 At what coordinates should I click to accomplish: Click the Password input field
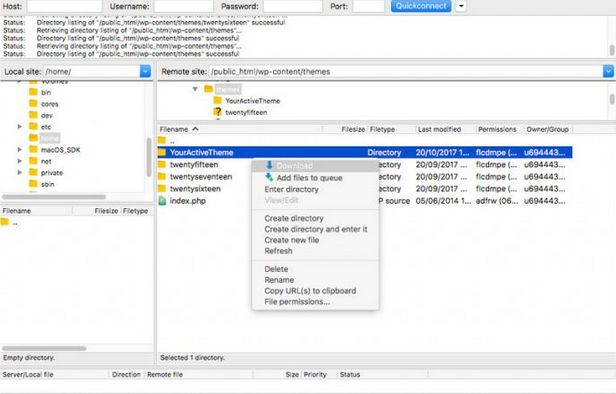click(x=293, y=6)
